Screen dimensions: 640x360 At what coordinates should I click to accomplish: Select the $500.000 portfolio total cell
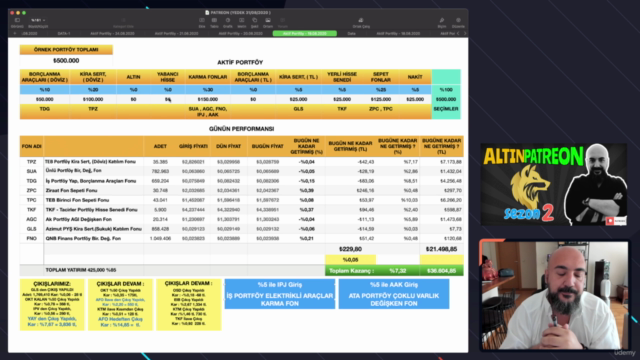[66, 60]
